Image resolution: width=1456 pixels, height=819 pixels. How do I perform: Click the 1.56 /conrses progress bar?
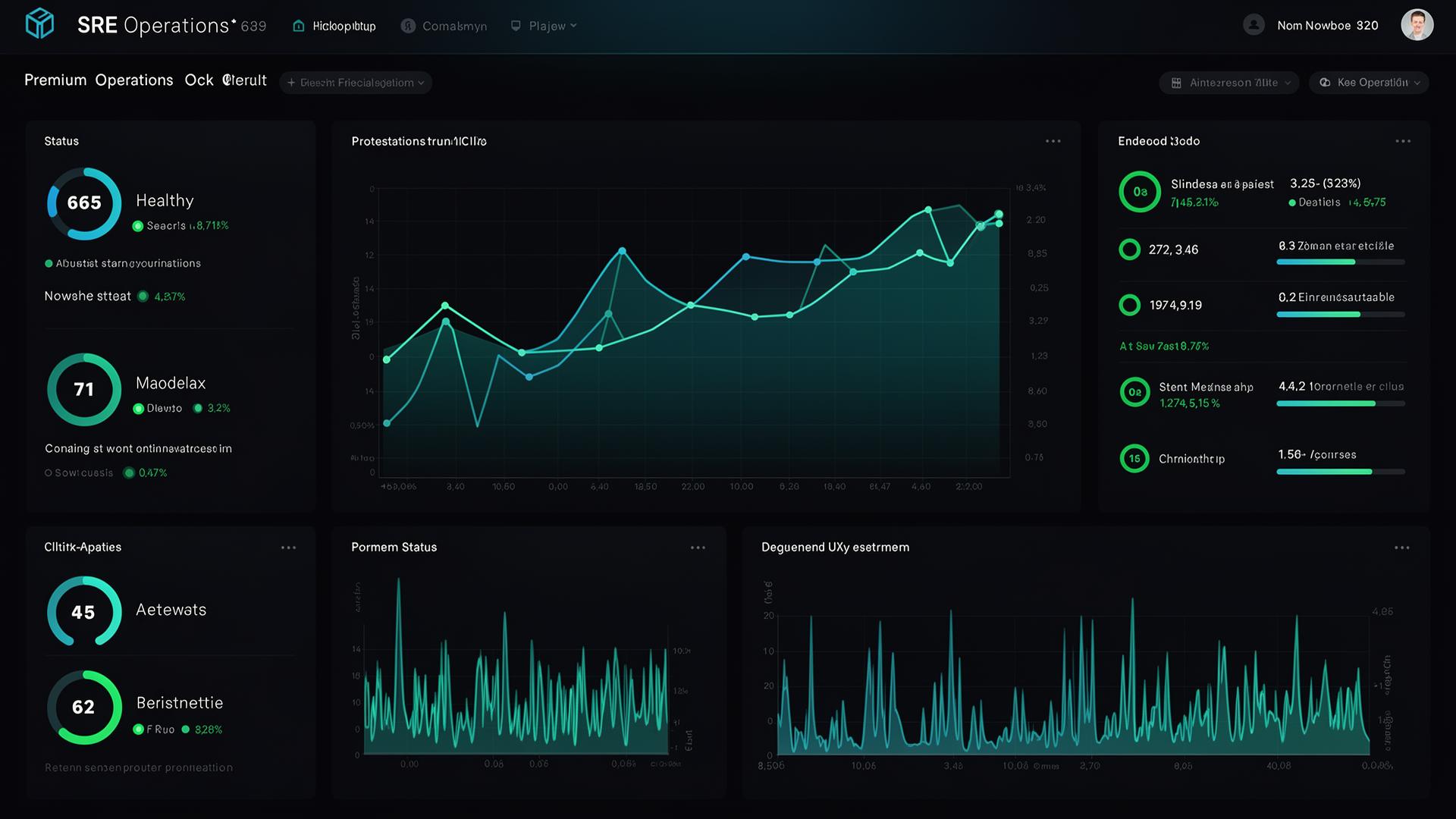point(1341,472)
